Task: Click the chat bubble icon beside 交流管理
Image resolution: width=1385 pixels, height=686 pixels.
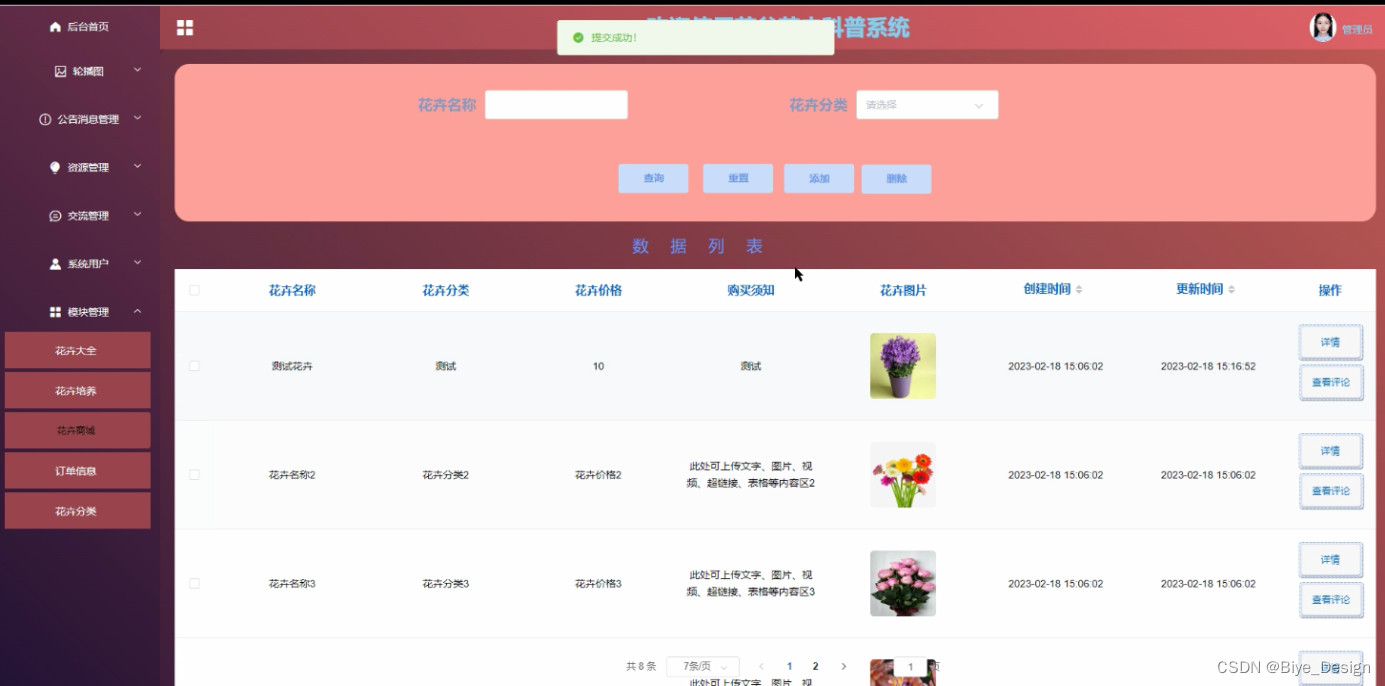Action: [55, 215]
